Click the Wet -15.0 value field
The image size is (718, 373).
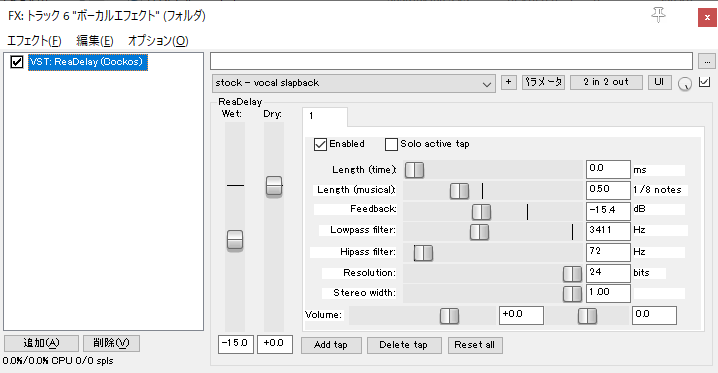(x=236, y=344)
